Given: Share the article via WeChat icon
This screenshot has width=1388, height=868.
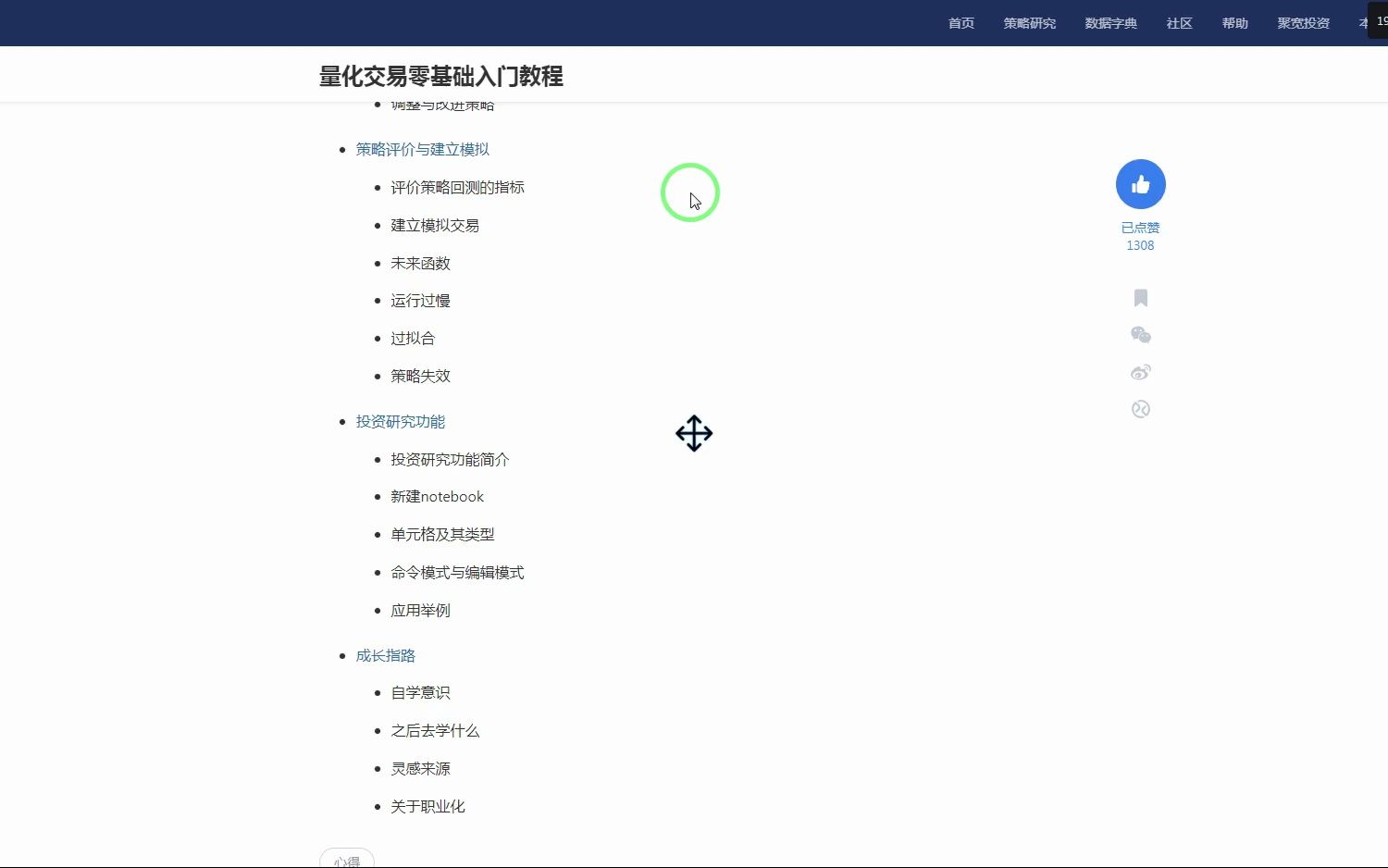Looking at the screenshot, I should tap(1141, 335).
